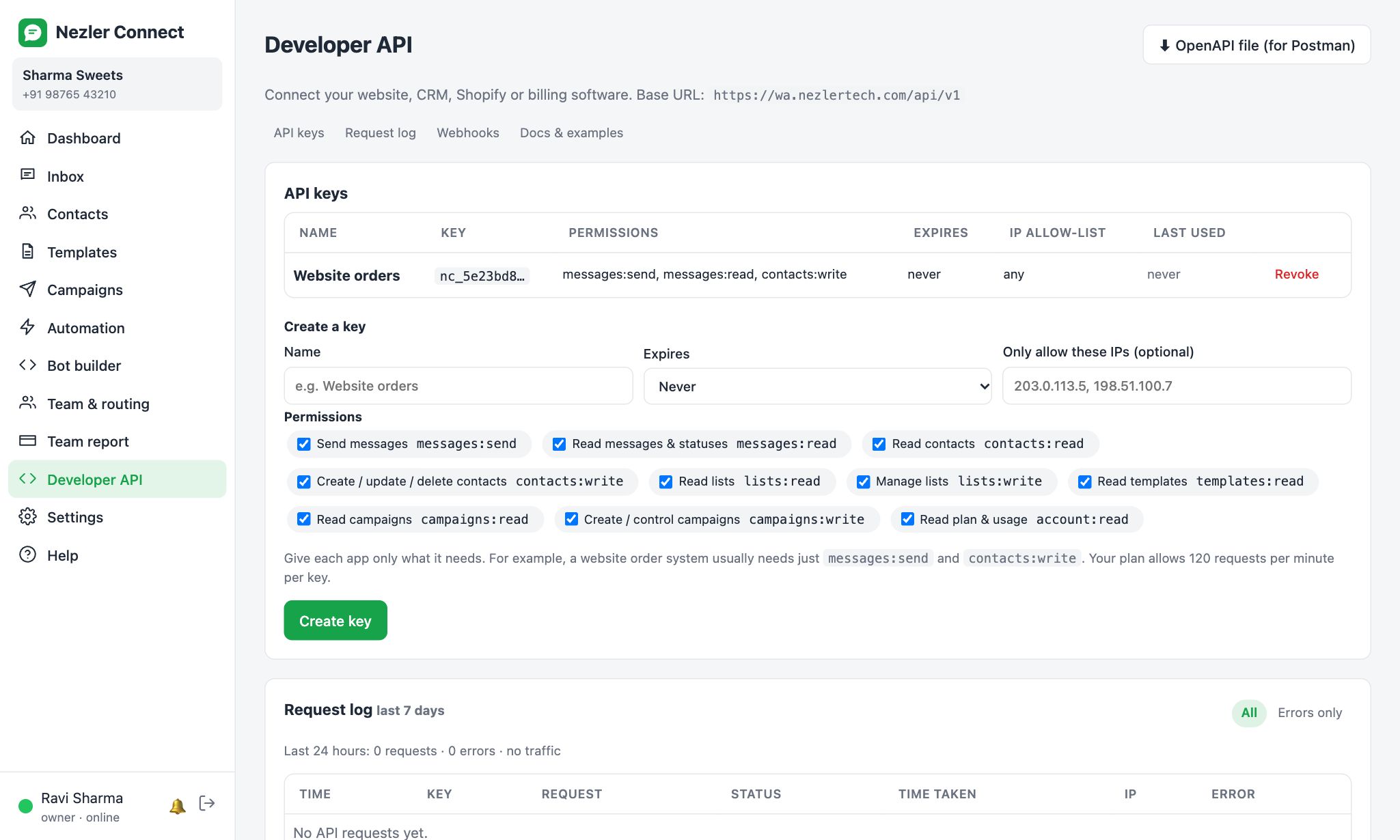
Task: Uncheck Read templates permission
Action: 1084,481
